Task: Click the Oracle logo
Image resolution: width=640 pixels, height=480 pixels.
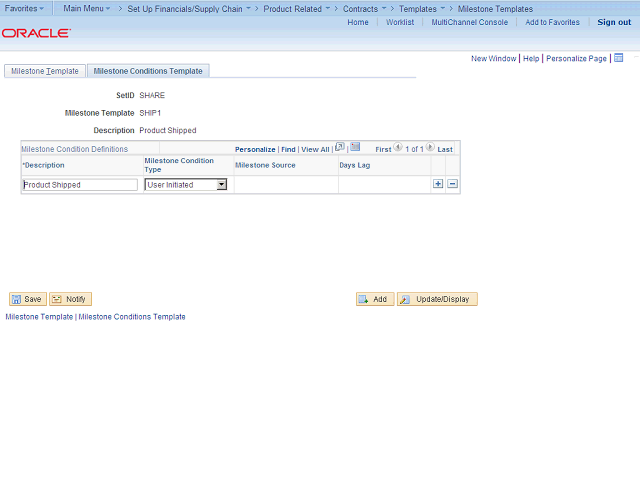Action: tap(36, 33)
